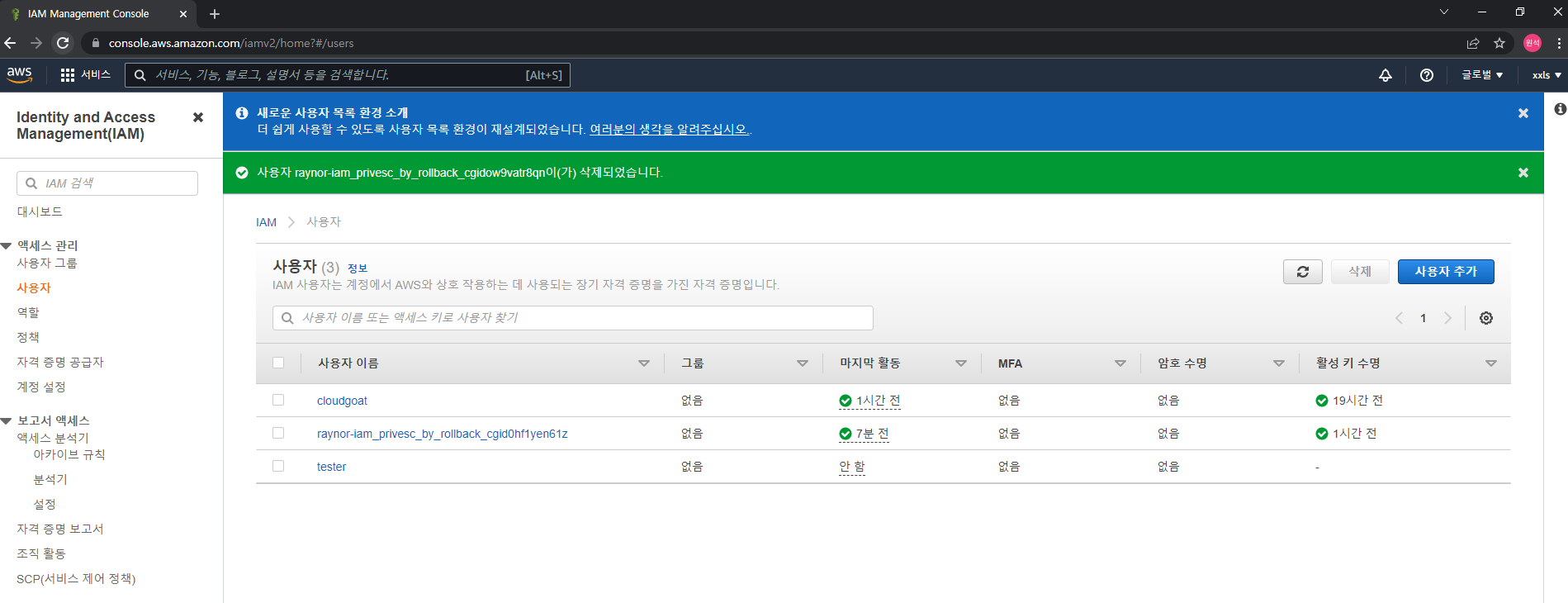Open 계정 설정 in the sidebar
Screen dimensions: 1568x603
pyautogui.click(x=41, y=387)
